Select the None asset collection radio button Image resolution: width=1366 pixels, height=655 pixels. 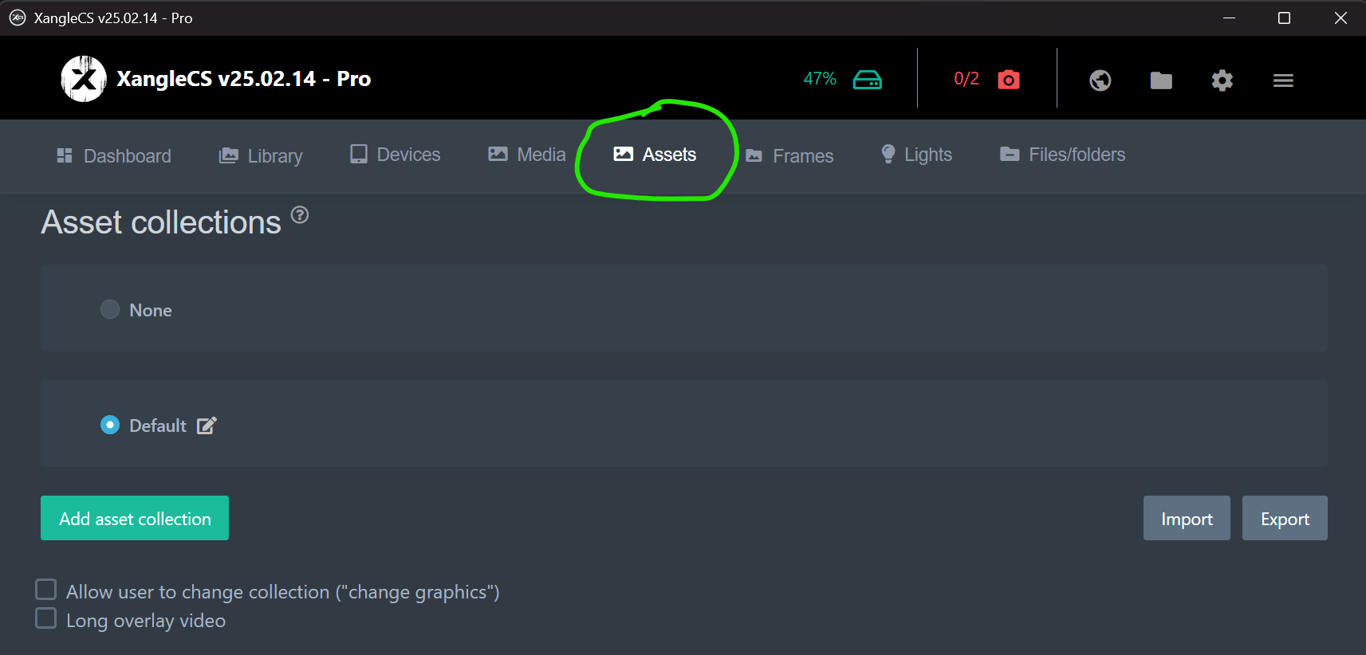point(110,310)
